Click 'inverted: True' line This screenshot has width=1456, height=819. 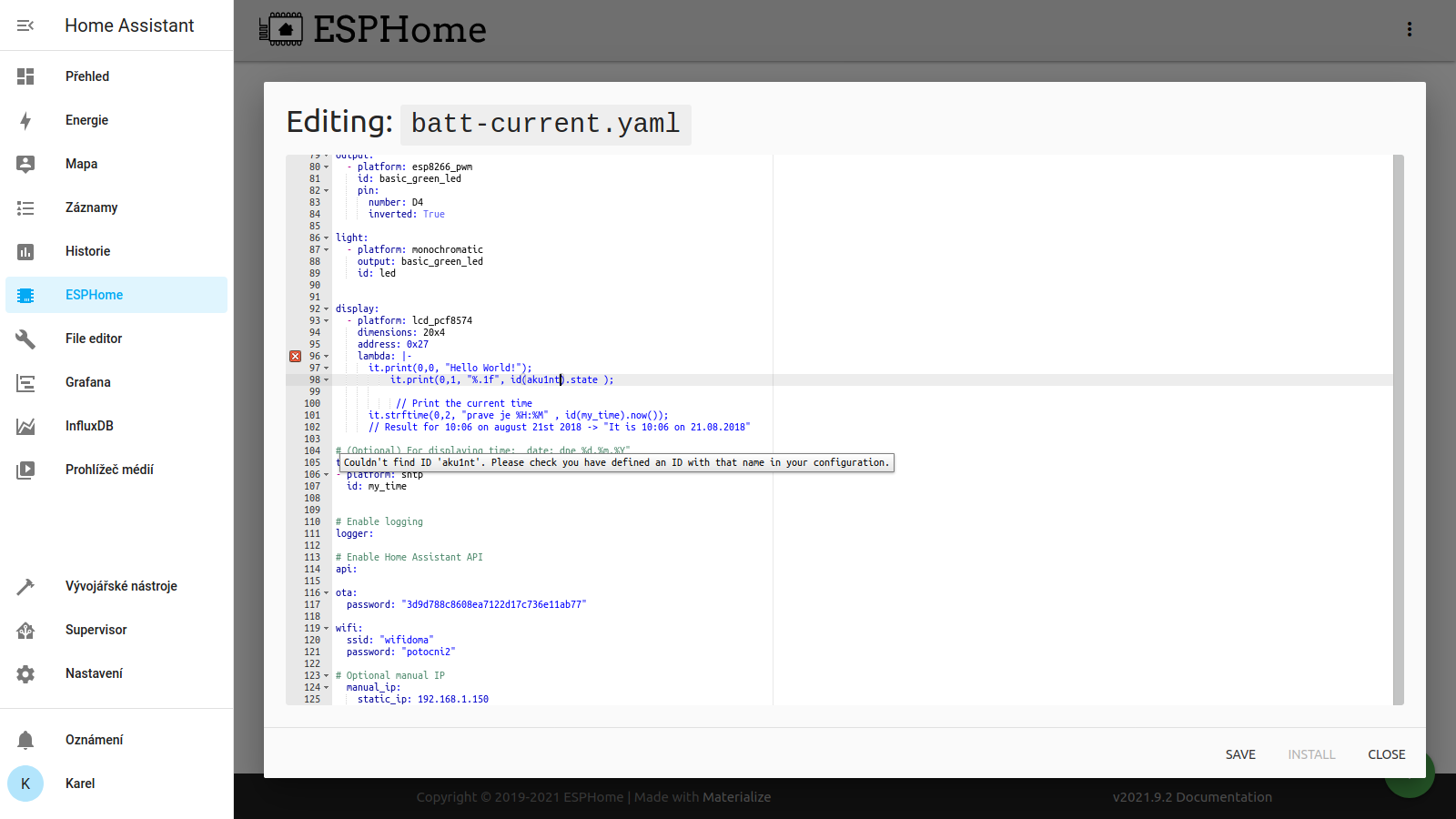tap(407, 214)
